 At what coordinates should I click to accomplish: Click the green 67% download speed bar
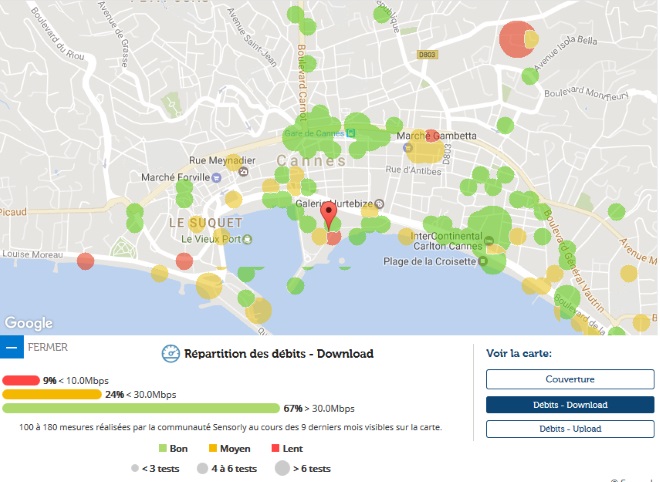(x=141, y=408)
